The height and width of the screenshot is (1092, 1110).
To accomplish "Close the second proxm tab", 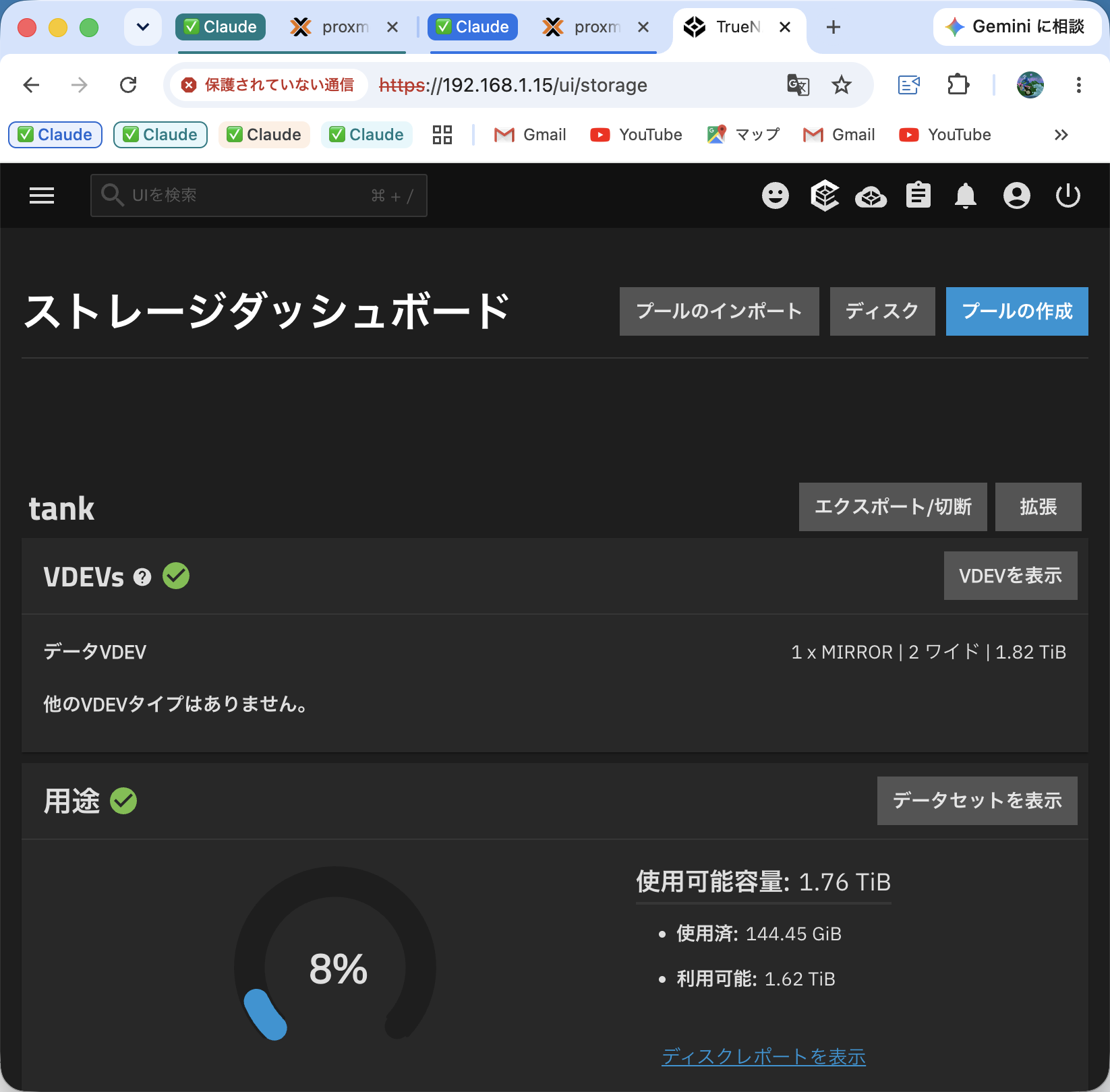I will click(x=643, y=27).
